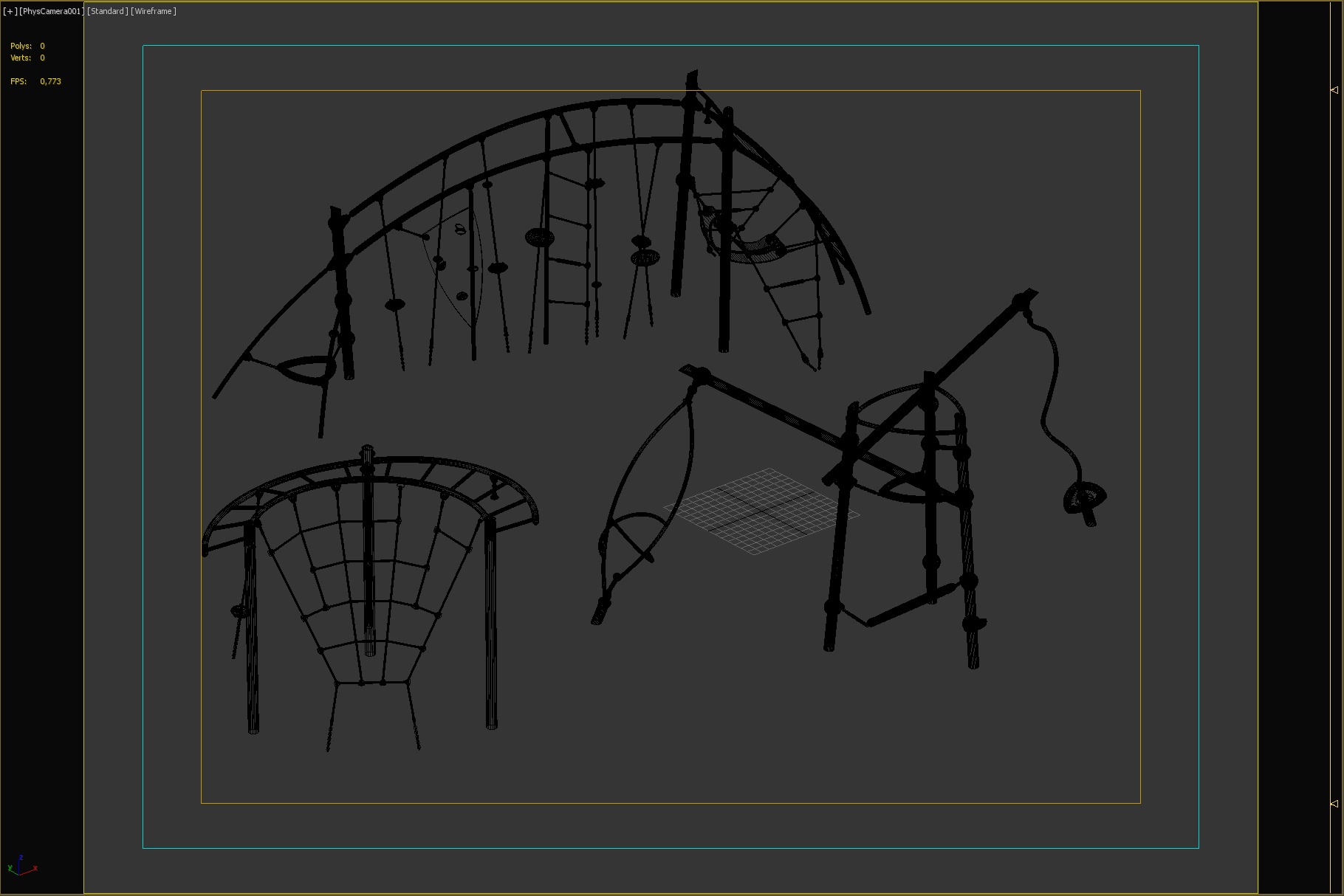
Task: Click the XYZ world axis tripod icon
Action: pyautogui.click(x=21, y=865)
